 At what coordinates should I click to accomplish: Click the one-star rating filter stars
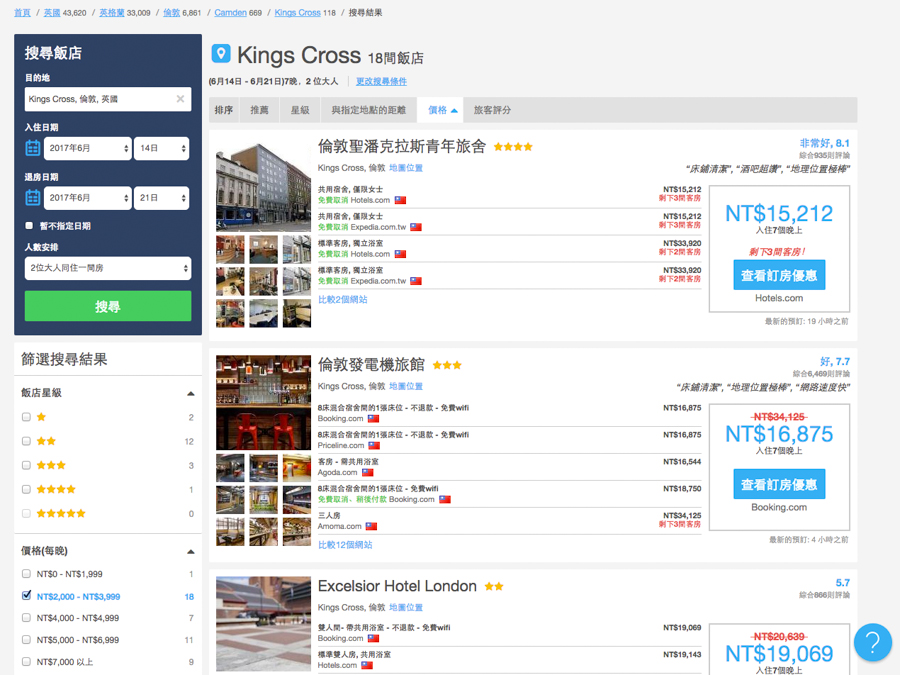click(41, 417)
